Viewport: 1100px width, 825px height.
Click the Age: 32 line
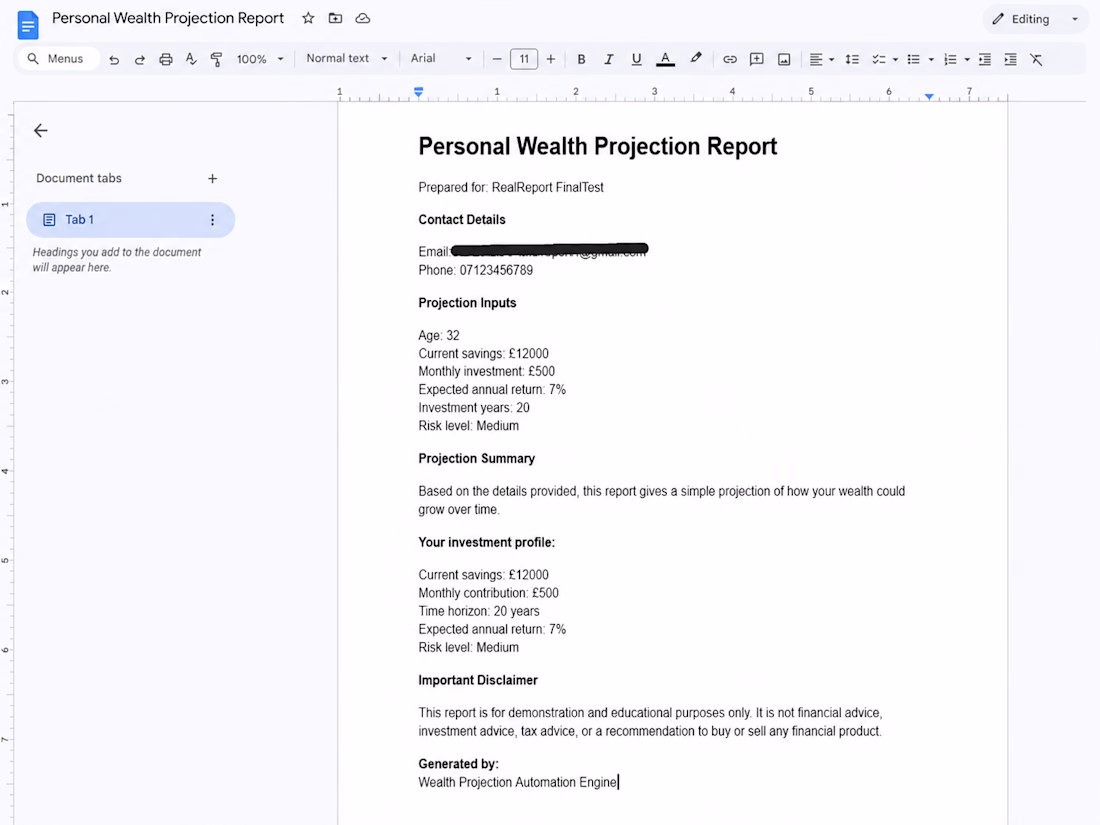[x=439, y=335]
